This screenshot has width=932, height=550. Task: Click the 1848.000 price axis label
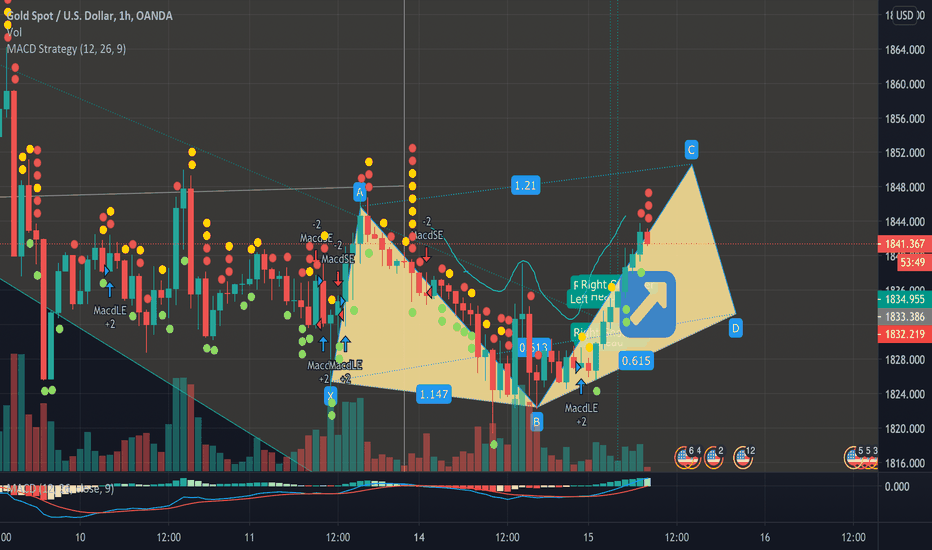(x=905, y=187)
